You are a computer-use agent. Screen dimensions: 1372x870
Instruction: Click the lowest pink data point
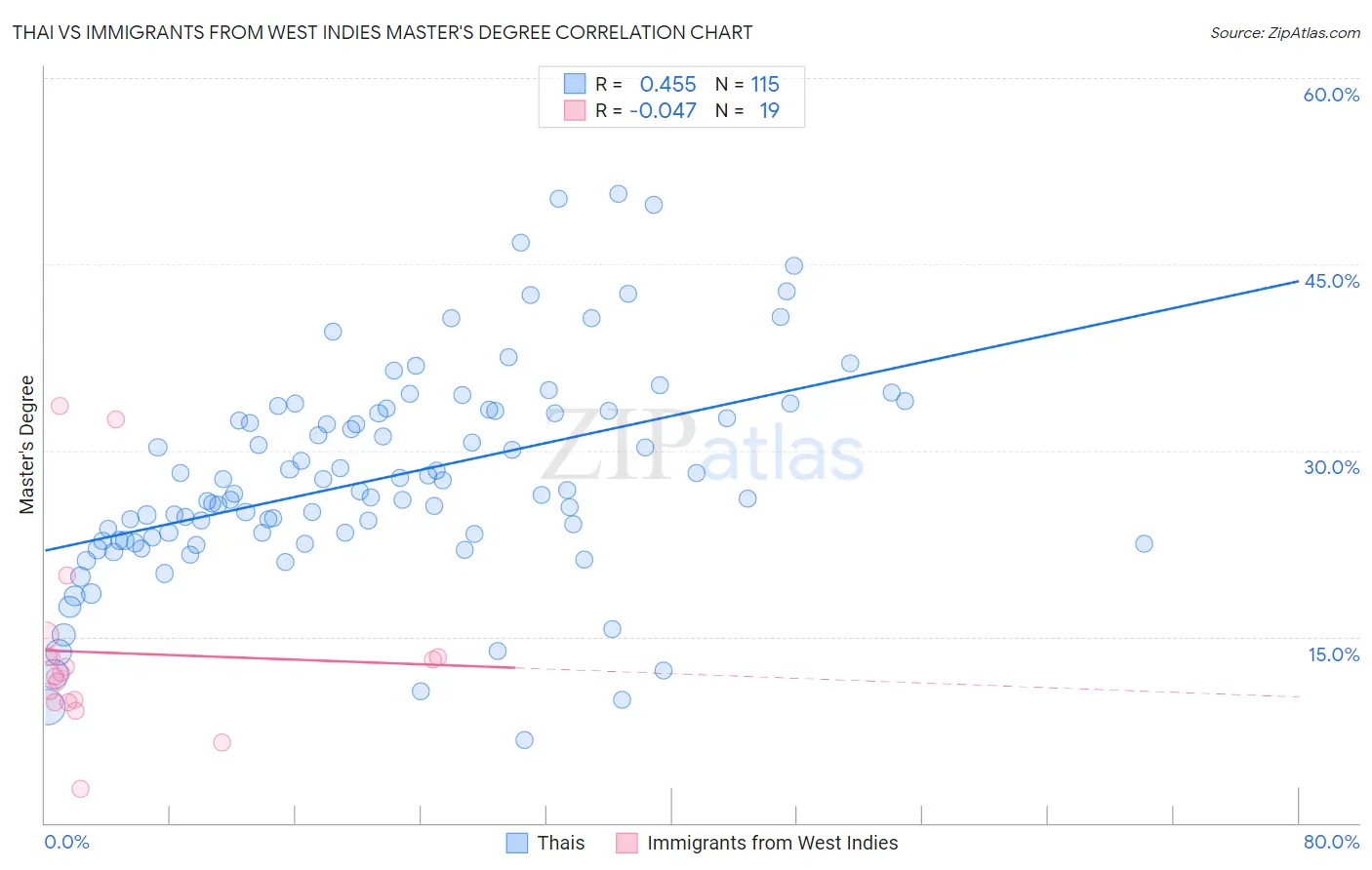point(81,788)
